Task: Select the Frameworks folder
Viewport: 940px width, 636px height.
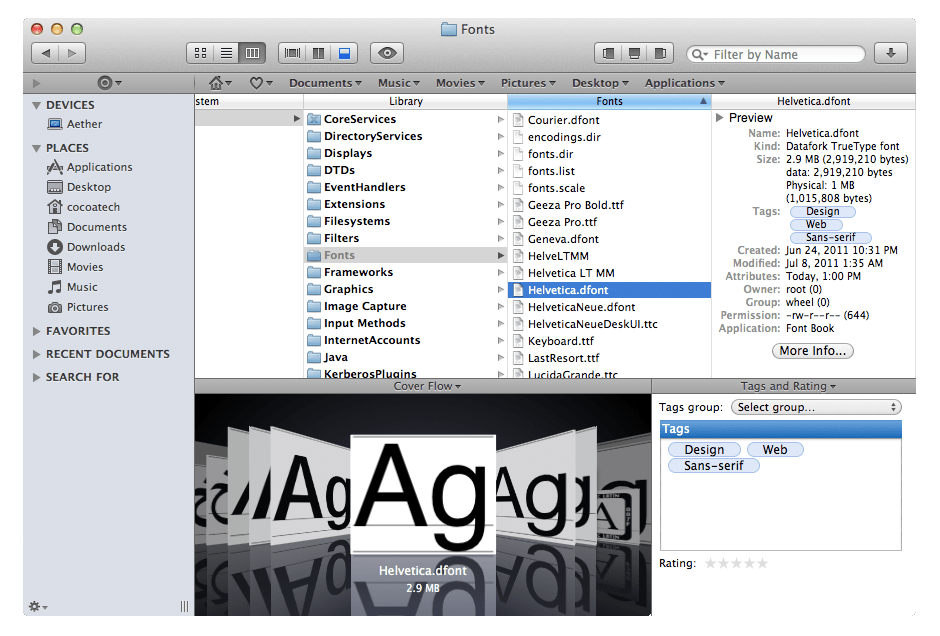Action: click(x=406, y=272)
